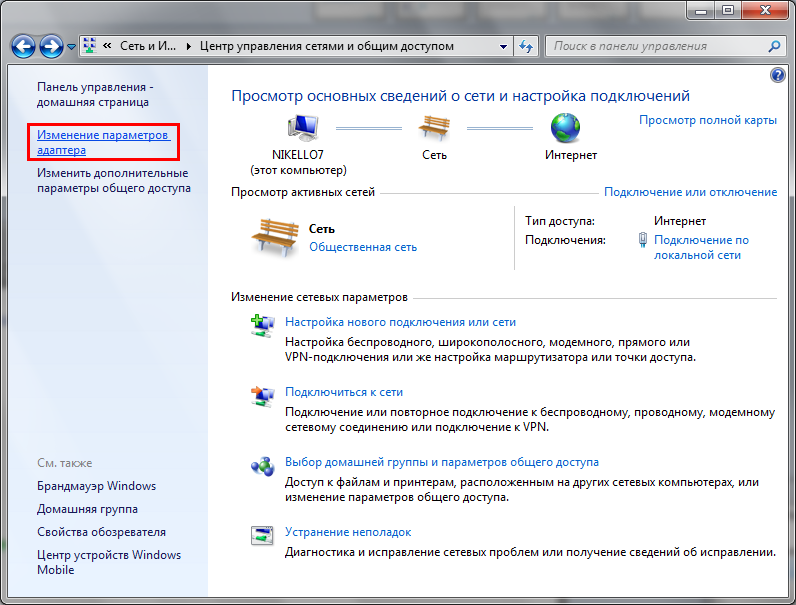Click the 'NIKELLO7' computer name text
This screenshot has height=605, width=796.
297,155
